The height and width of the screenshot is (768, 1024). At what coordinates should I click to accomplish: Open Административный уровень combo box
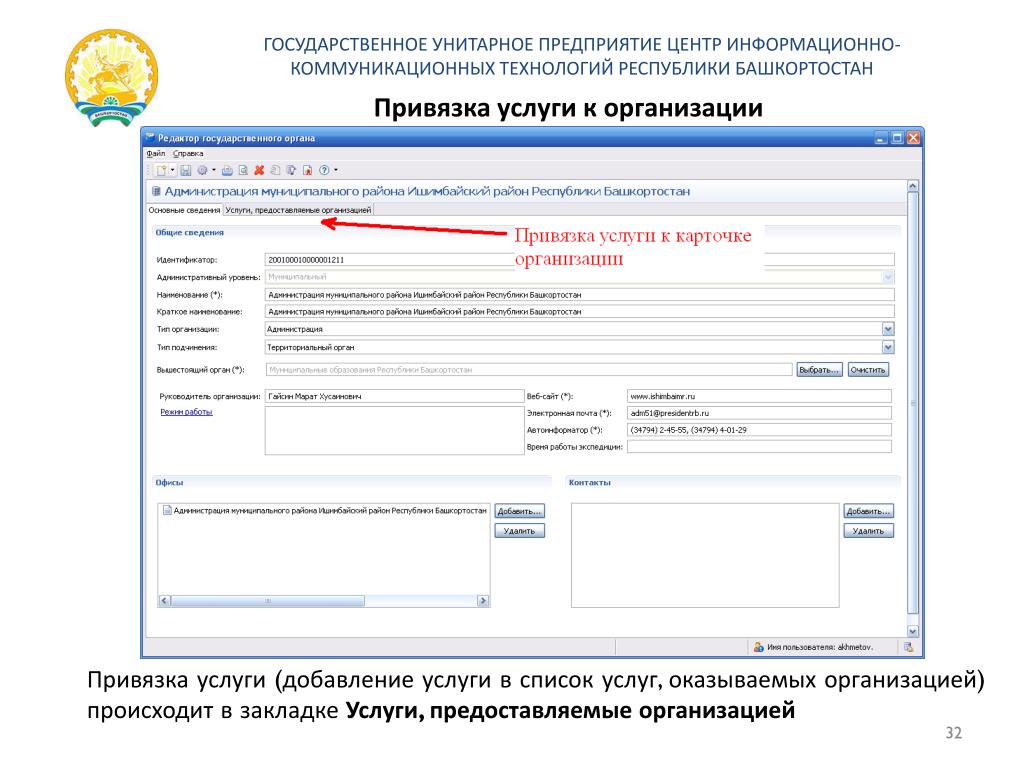pos(579,277)
